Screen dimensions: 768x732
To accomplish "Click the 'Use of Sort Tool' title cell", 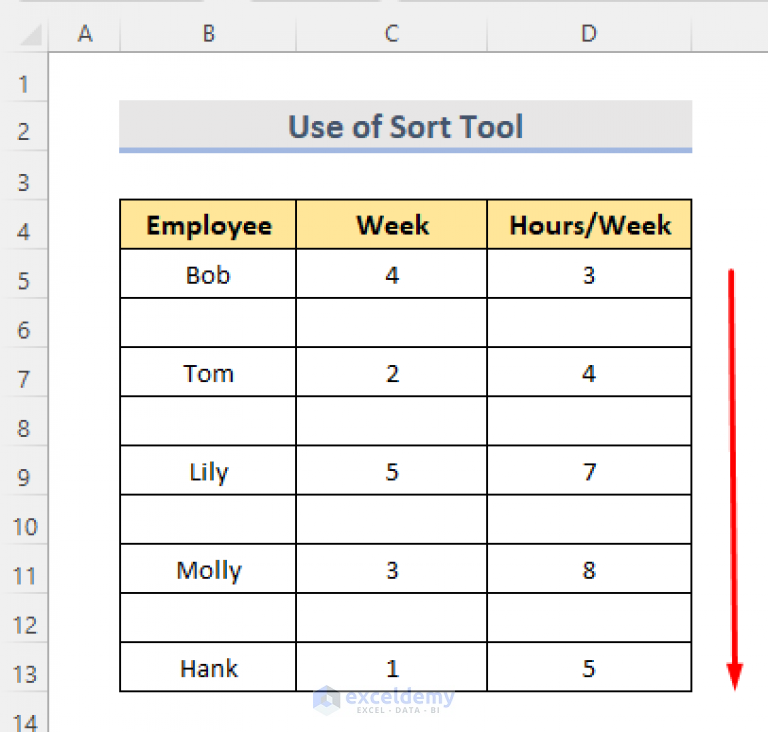I will pyautogui.click(x=406, y=126).
